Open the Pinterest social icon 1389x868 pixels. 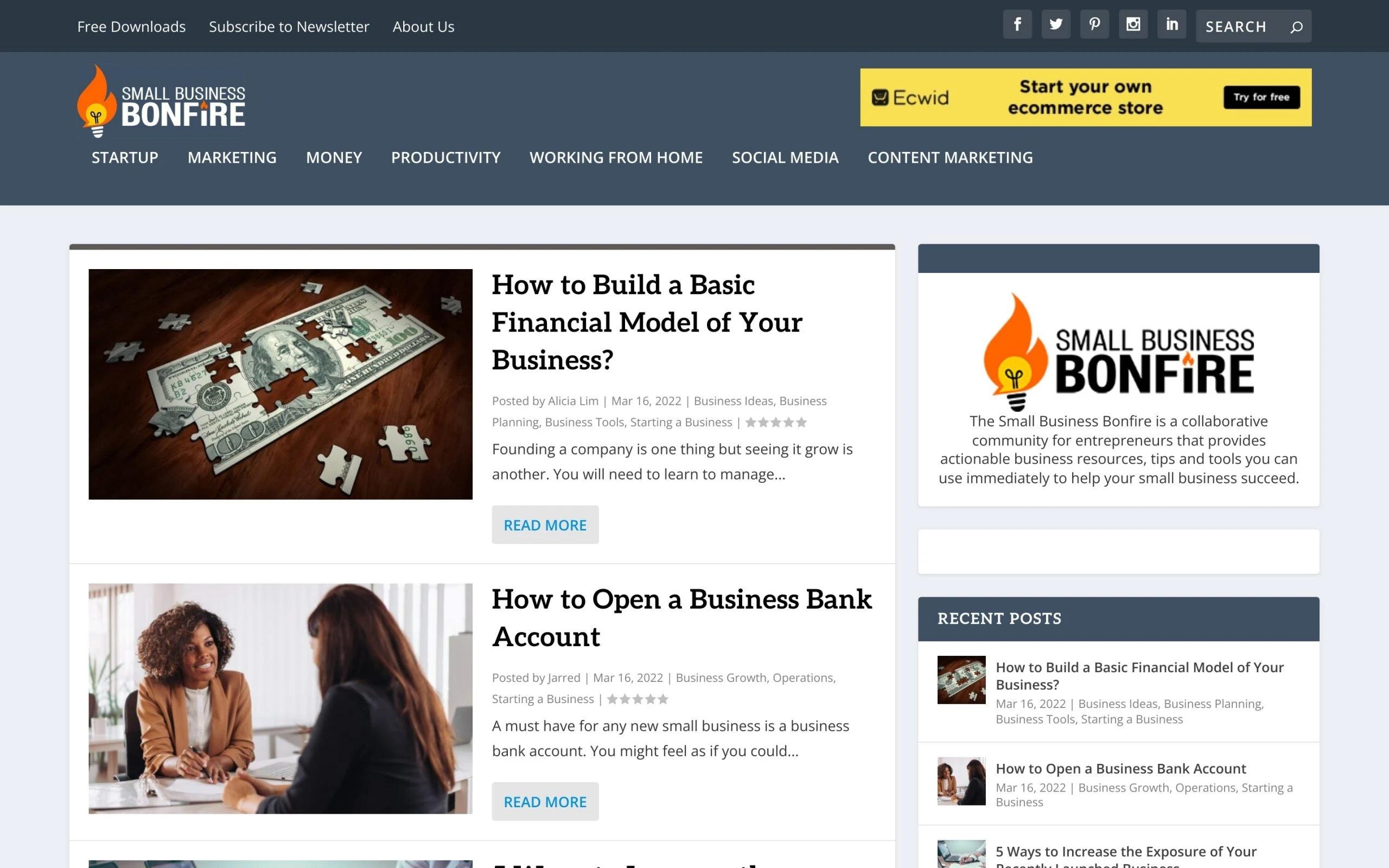click(x=1094, y=24)
